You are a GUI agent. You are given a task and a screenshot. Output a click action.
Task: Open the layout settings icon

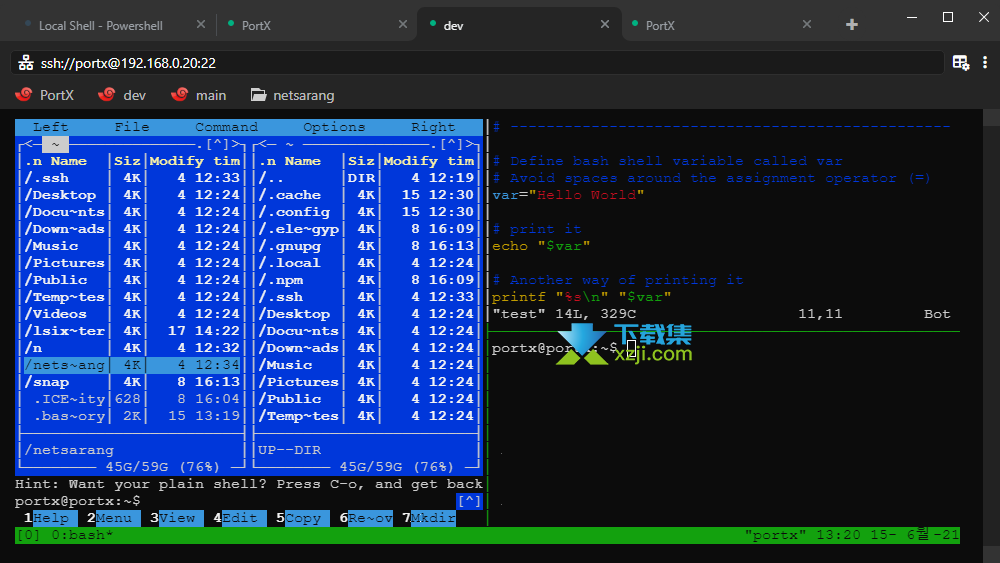960,62
